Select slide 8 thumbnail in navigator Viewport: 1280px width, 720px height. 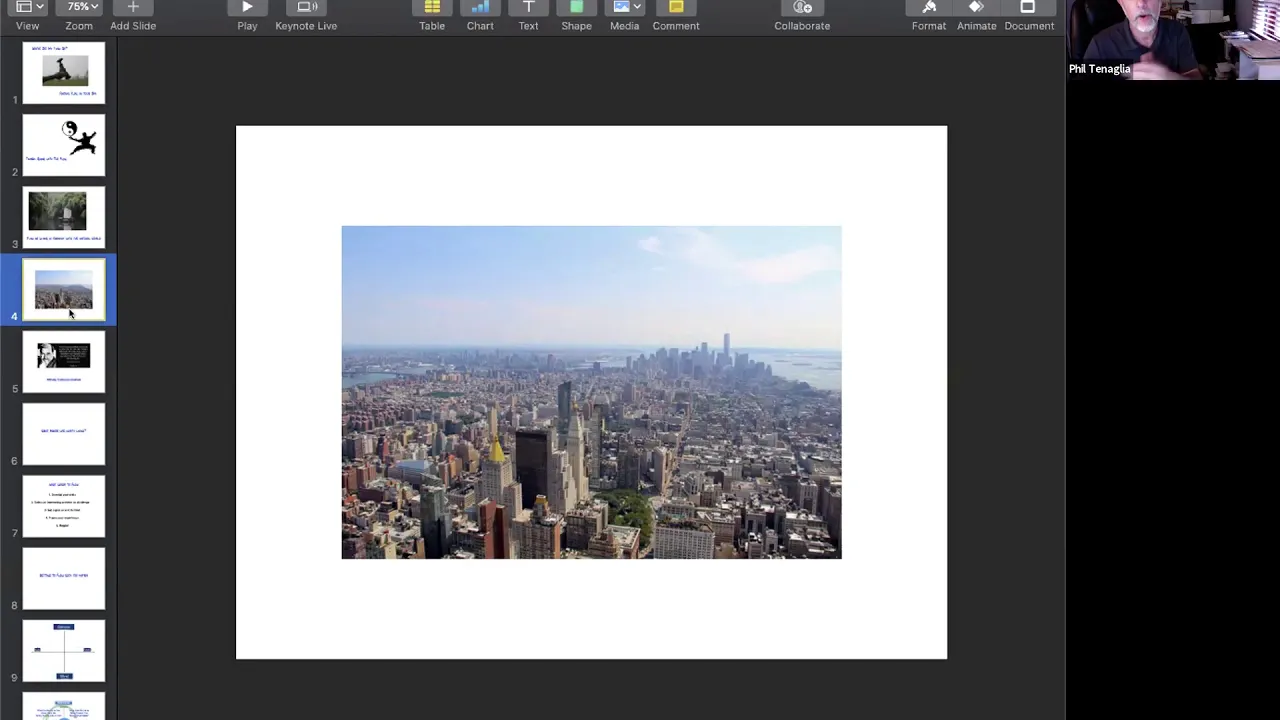point(64,578)
